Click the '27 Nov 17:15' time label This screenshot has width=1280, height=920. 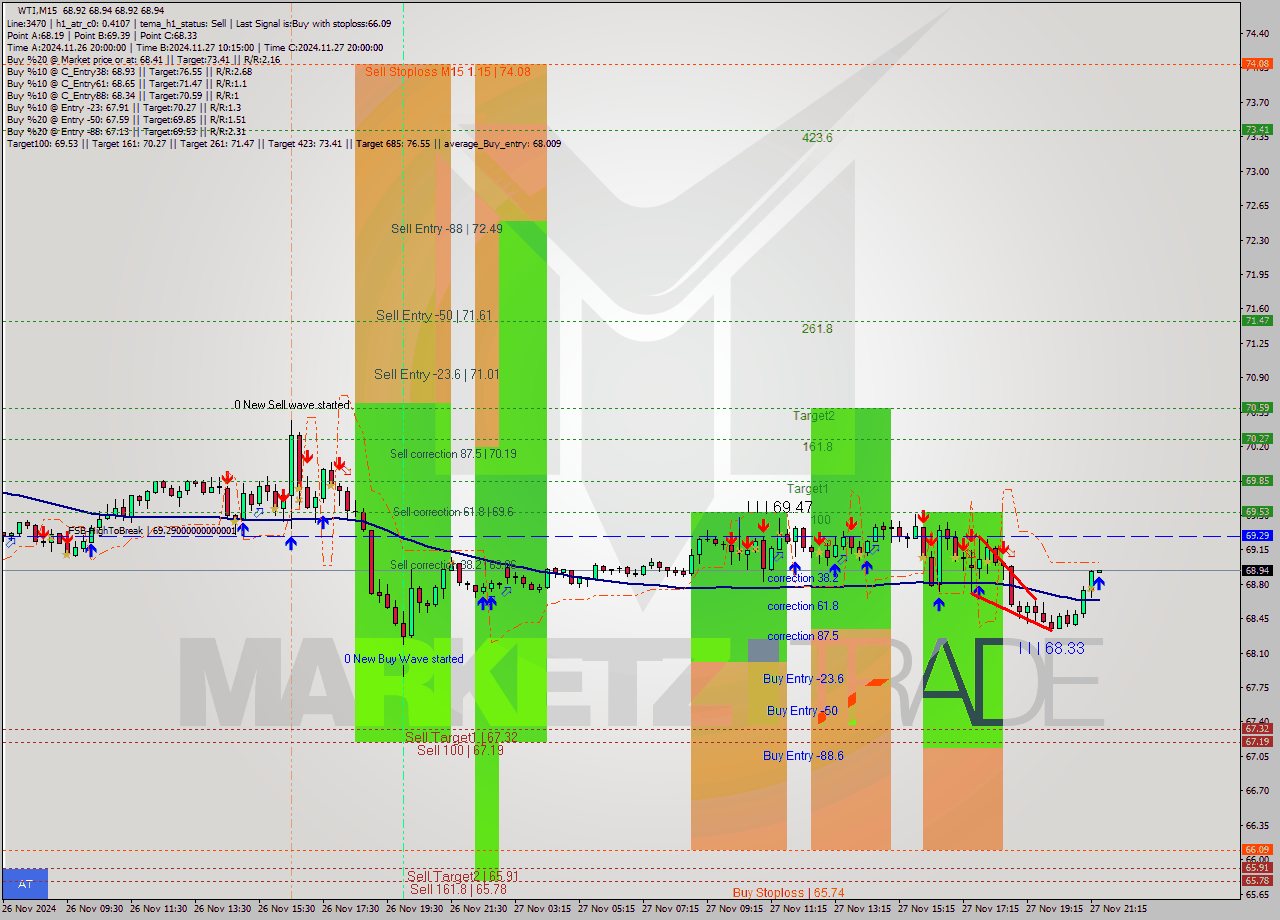click(991, 909)
